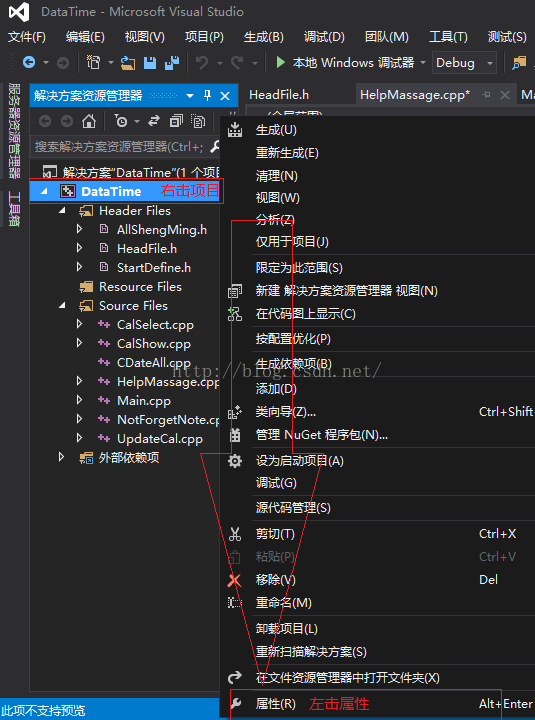Expand the 外部依赖项 node
The image size is (535, 720).
point(61,457)
